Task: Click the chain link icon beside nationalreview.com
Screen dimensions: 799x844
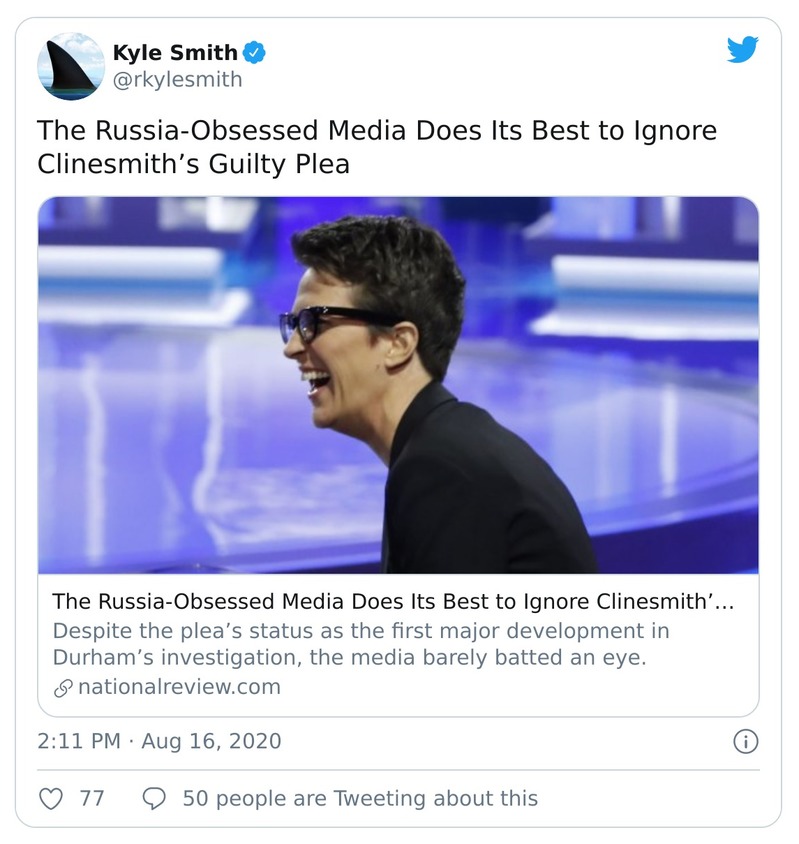Action: 62,687
